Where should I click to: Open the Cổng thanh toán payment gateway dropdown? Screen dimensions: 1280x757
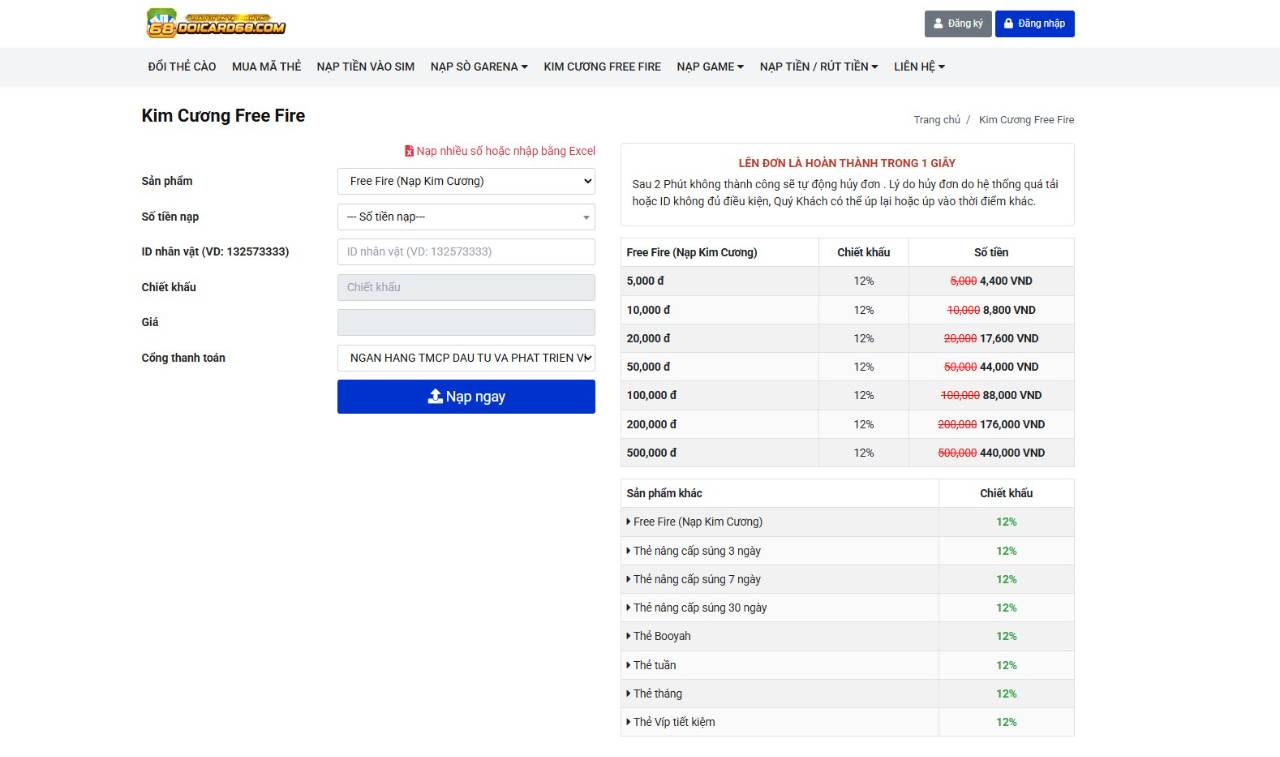point(466,358)
